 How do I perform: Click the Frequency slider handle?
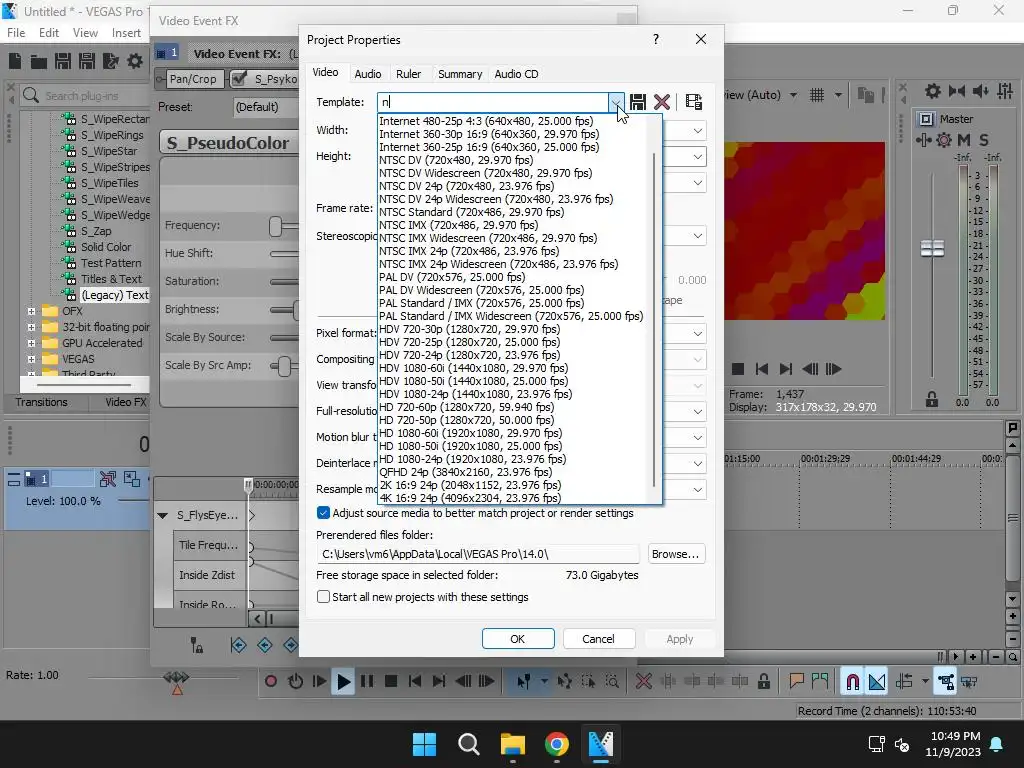[x=276, y=226]
